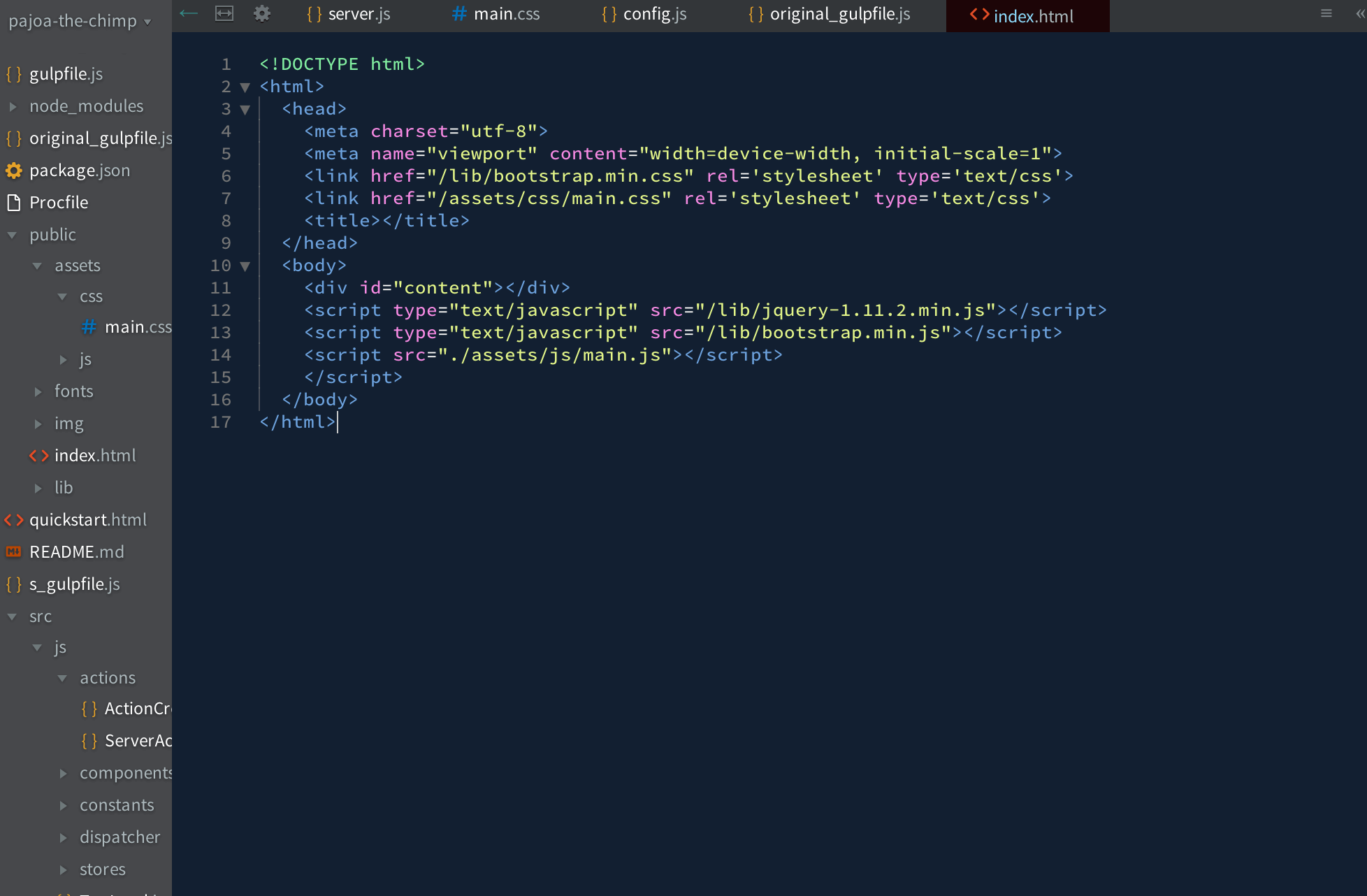Click the README.md markdown file icon
Viewport: 1367px width, 896px height.
point(14,552)
